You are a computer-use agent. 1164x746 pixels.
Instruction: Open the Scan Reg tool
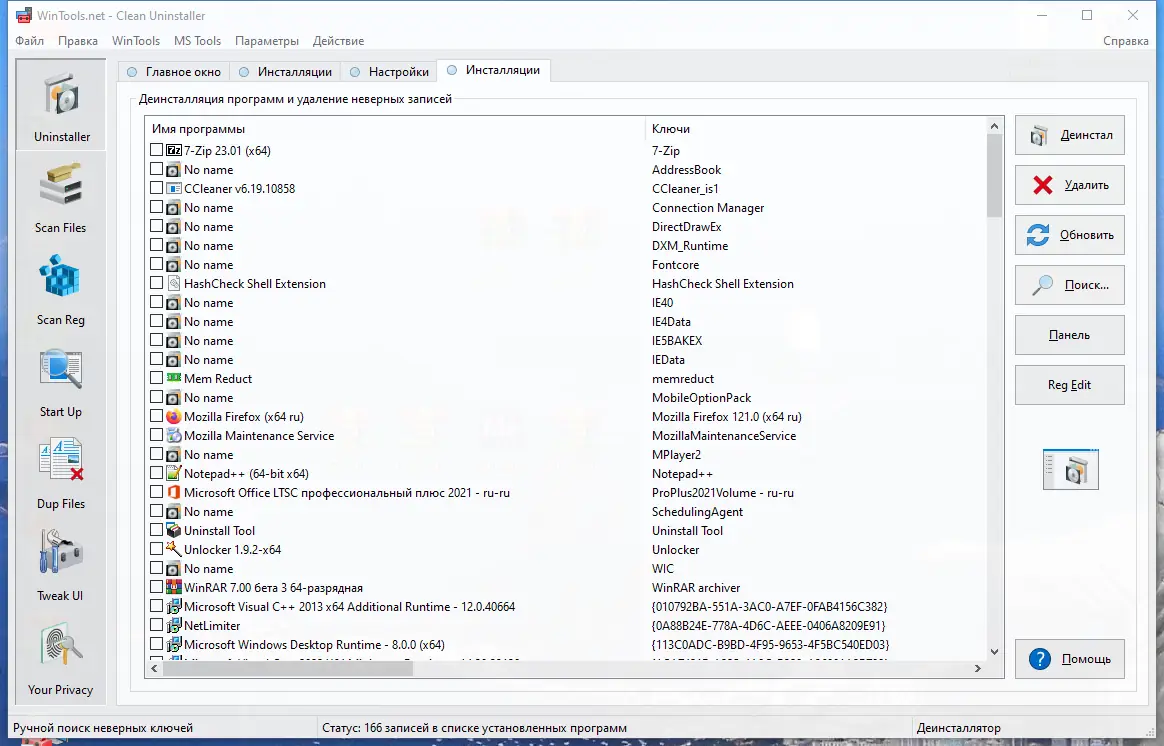[61, 289]
